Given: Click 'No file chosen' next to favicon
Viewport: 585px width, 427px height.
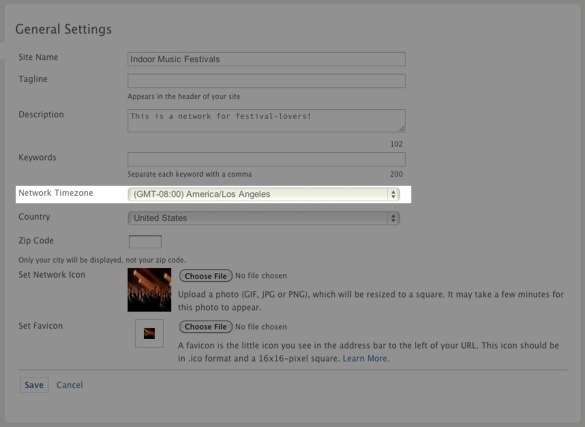Looking at the screenshot, I should coord(261,327).
